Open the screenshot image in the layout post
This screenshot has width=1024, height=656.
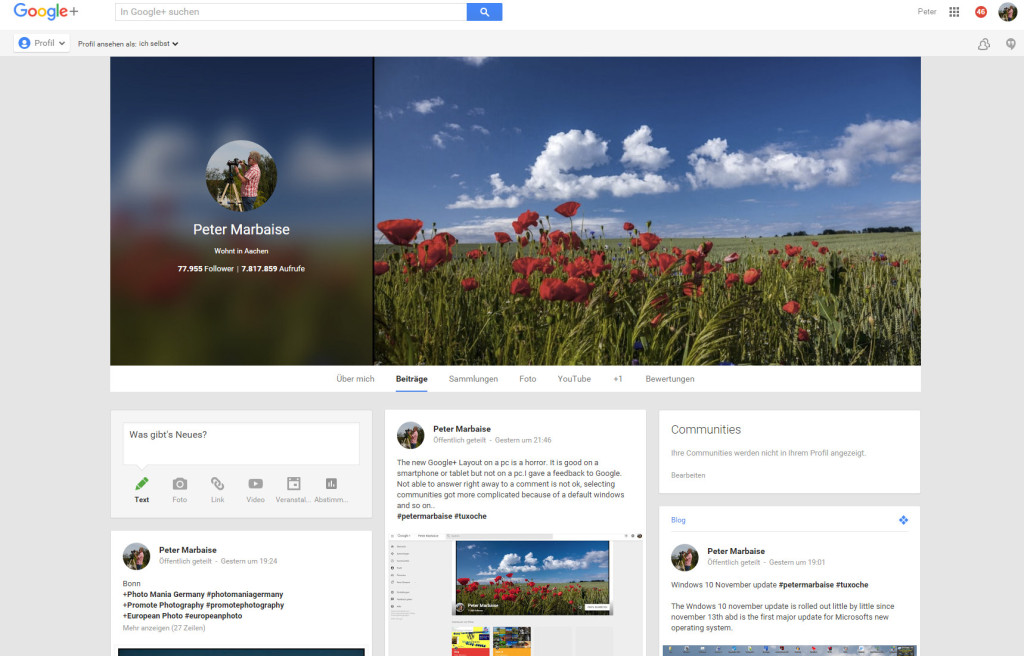pos(516,595)
